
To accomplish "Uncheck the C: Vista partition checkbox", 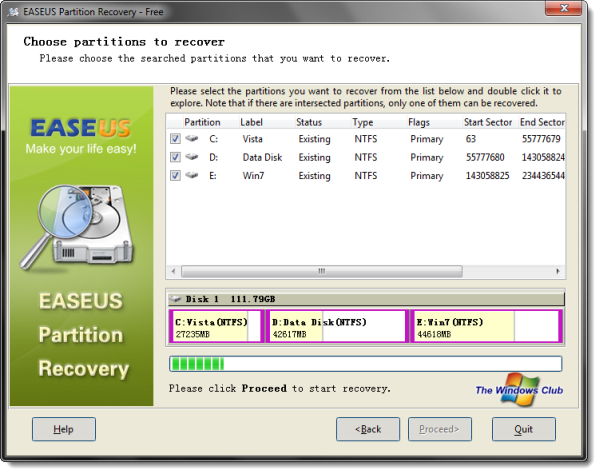I will 175,138.
